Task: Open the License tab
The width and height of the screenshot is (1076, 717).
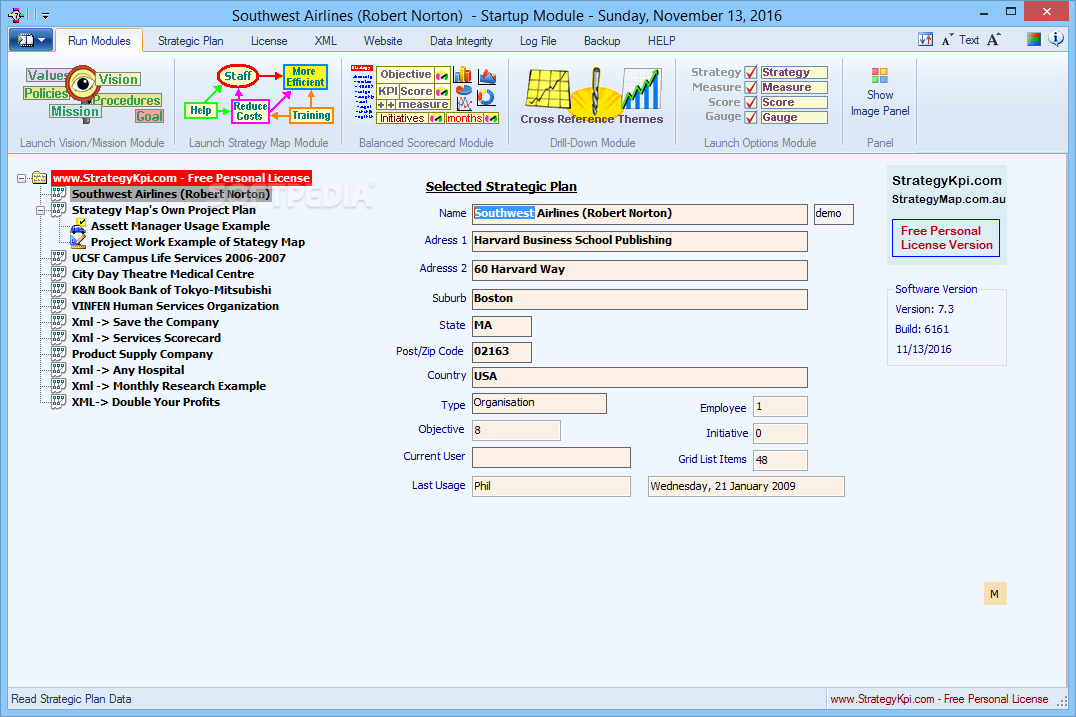Action: pyautogui.click(x=269, y=40)
